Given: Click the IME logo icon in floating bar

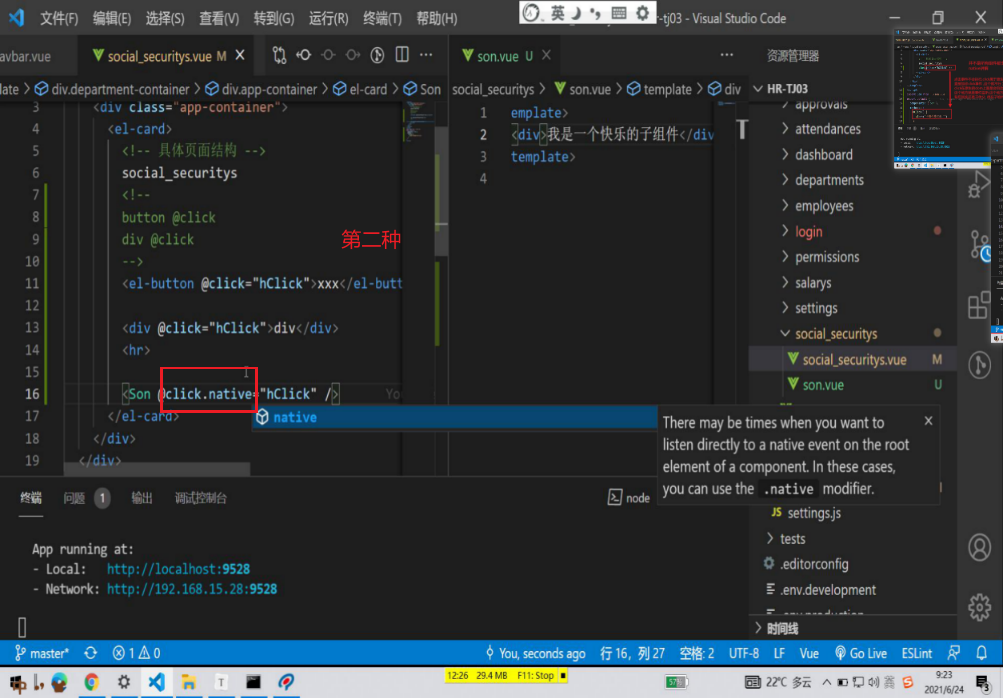Looking at the screenshot, I should click(x=532, y=12).
